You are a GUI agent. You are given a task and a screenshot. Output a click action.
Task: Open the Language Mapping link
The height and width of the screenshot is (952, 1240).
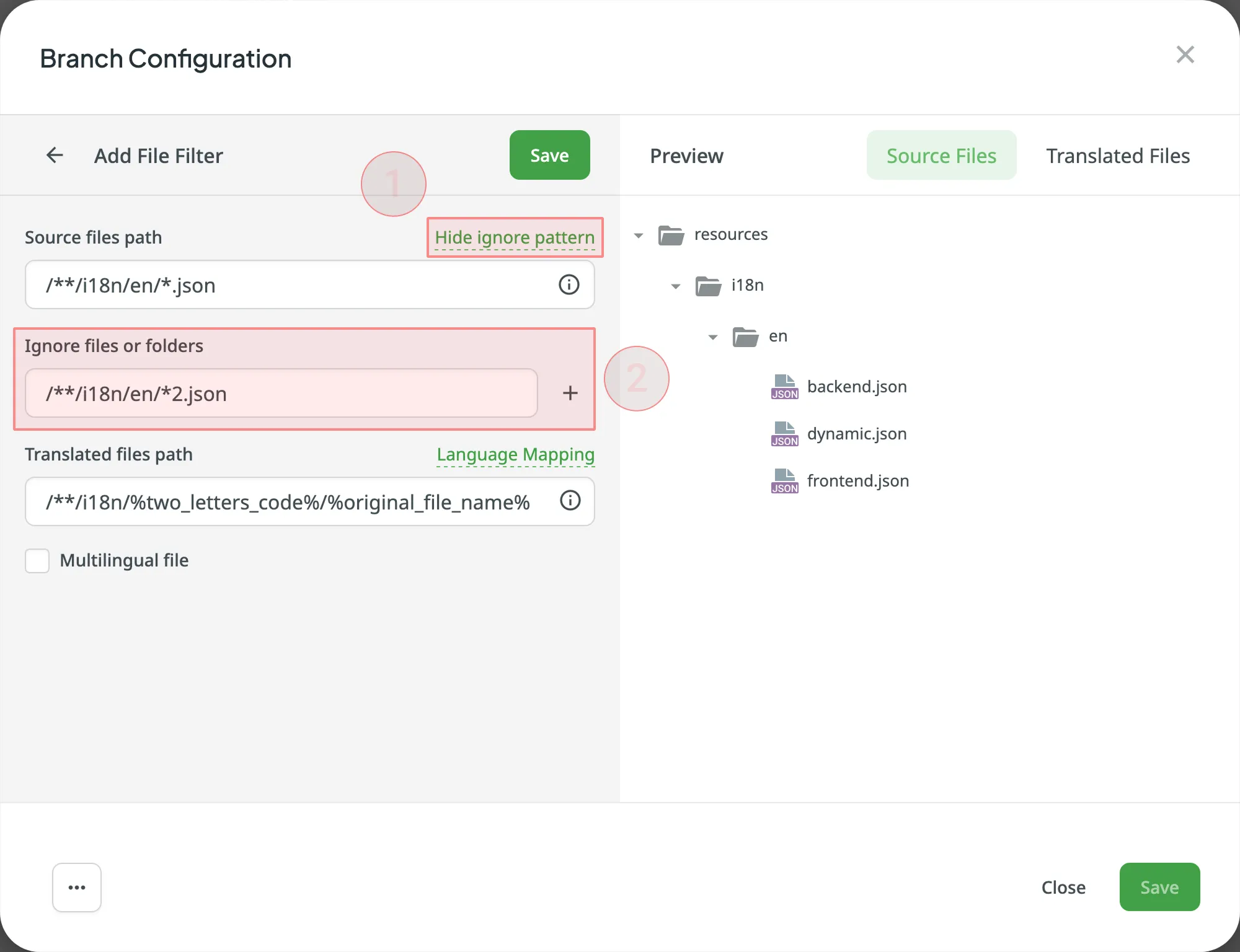click(515, 454)
